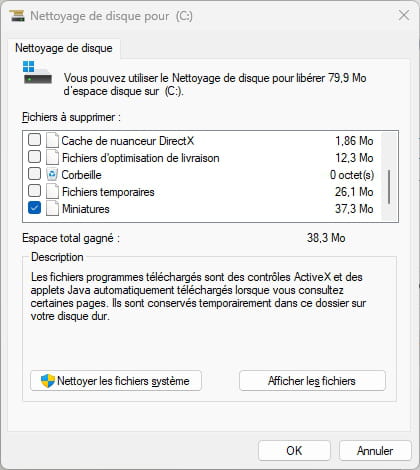The height and width of the screenshot is (470, 420).
Task: Close the Nettoyage de disque window
Action: [404, 15]
